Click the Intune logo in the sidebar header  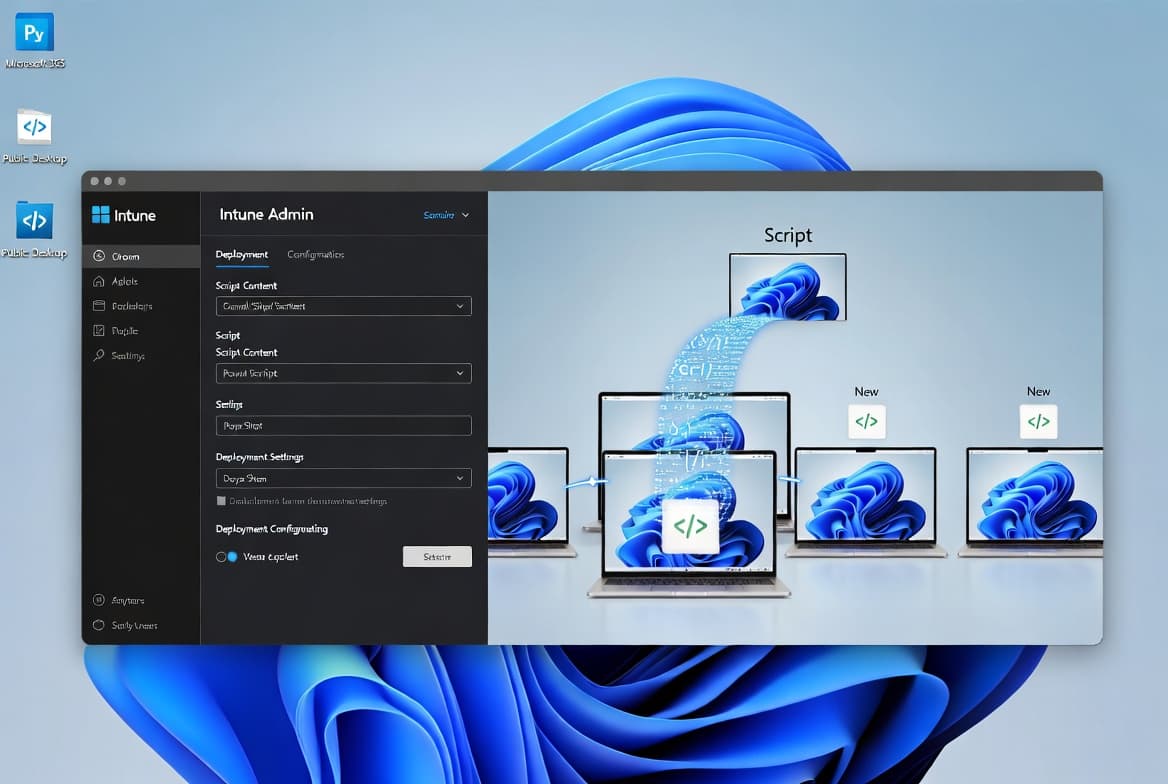[x=124, y=215]
